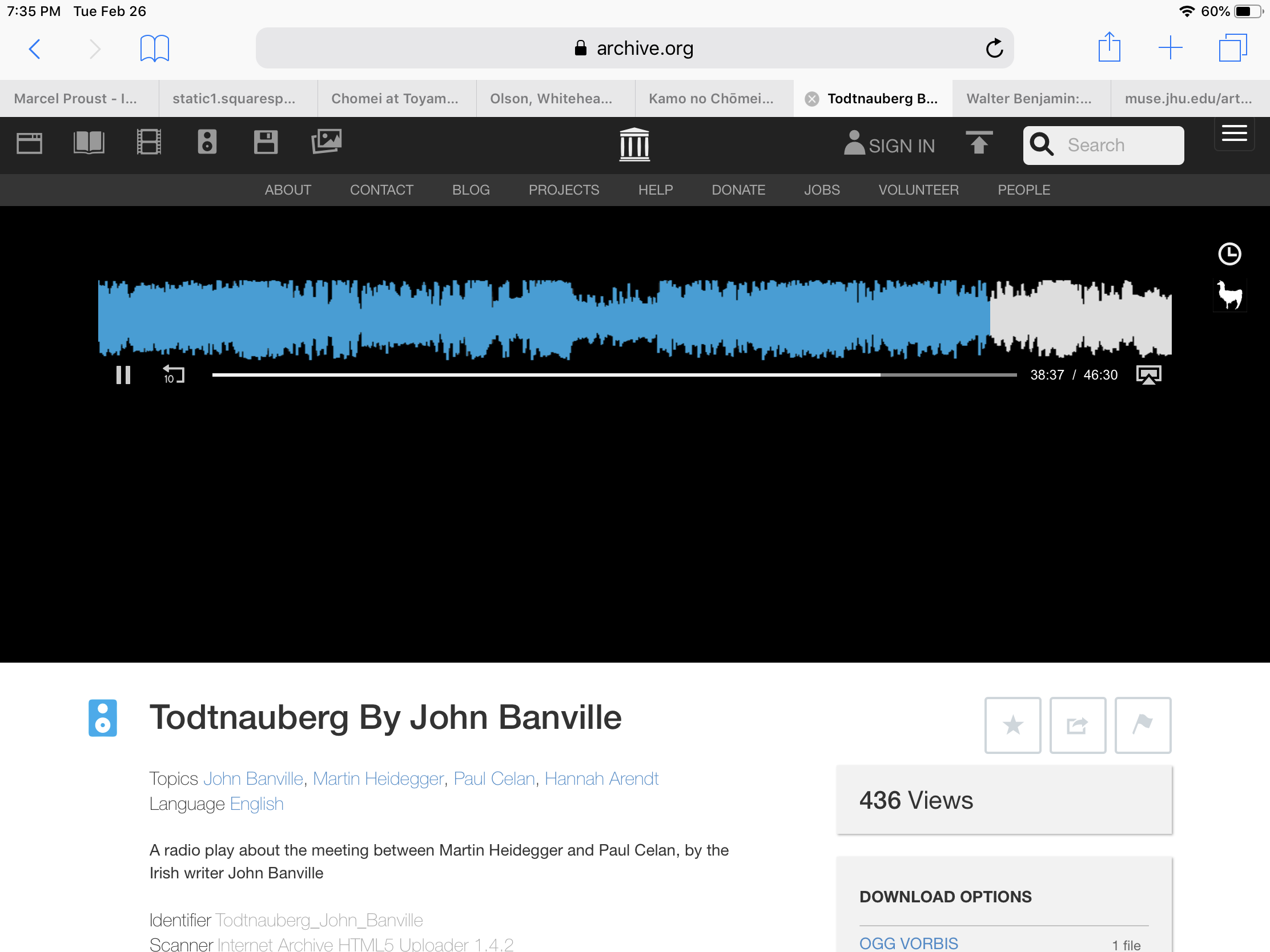Open the John Banville topic link
The image size is (1270, 952).
pyautogui.click(x=253, y=778)
